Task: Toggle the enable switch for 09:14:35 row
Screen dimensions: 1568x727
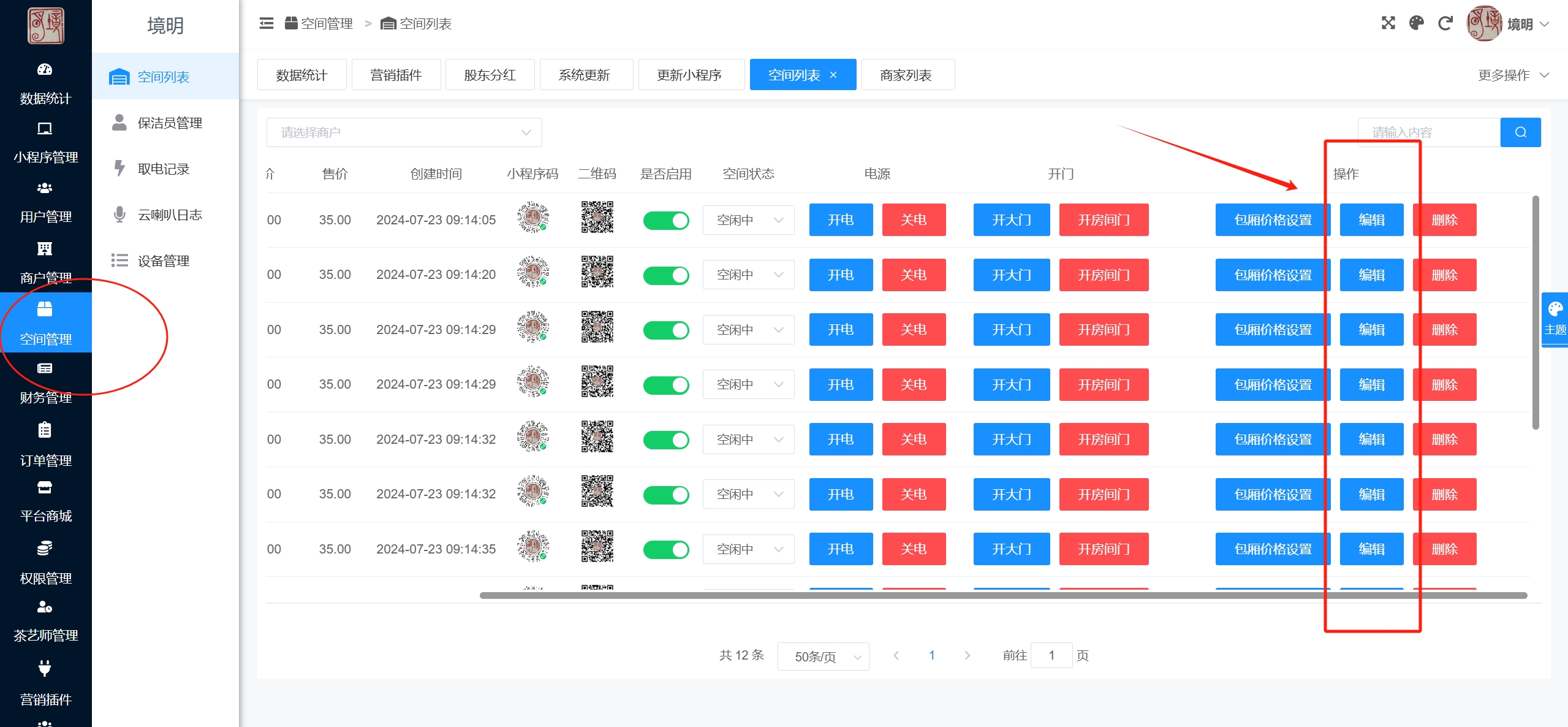Action: 665,549
